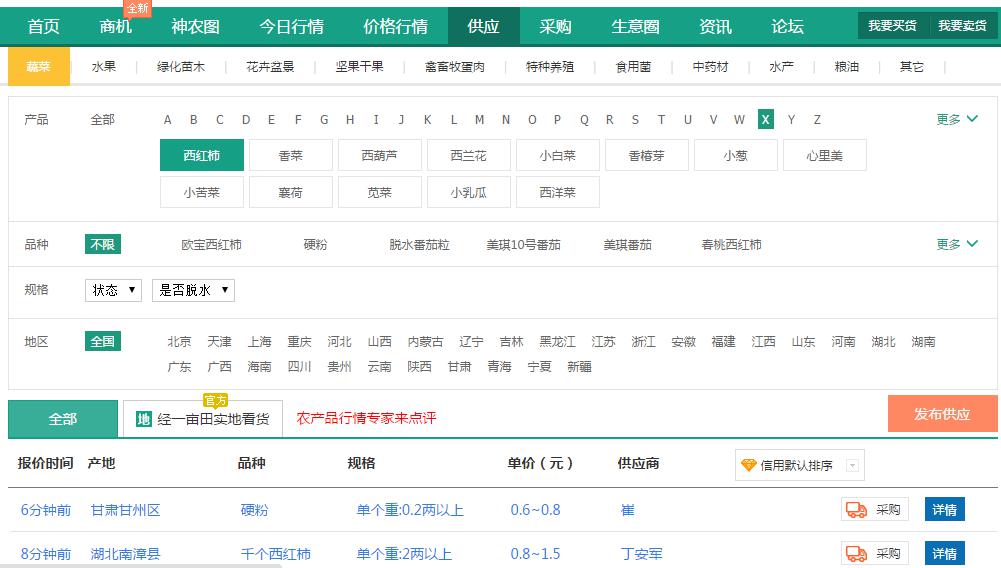Expand 更多 in product letter row
This screenshot has width=1001, height=568.
(x=956, y=119)
